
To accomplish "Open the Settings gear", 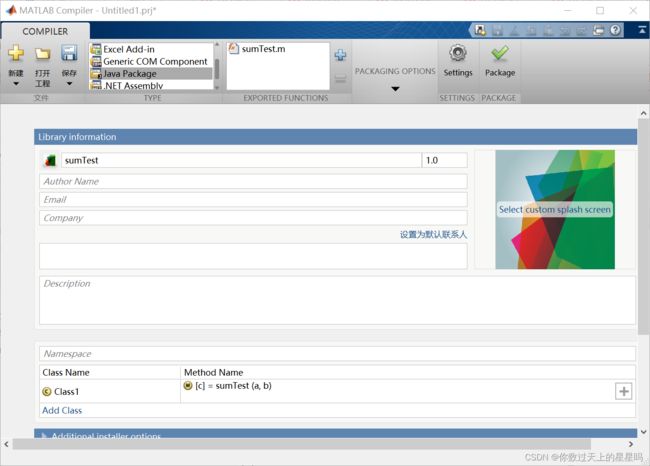I will coord(458,53).
